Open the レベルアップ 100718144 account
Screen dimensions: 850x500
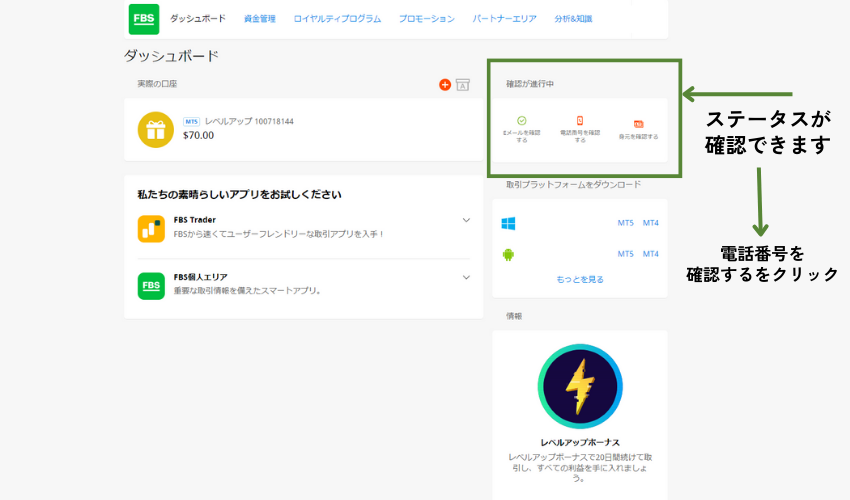tap(249, 121)
